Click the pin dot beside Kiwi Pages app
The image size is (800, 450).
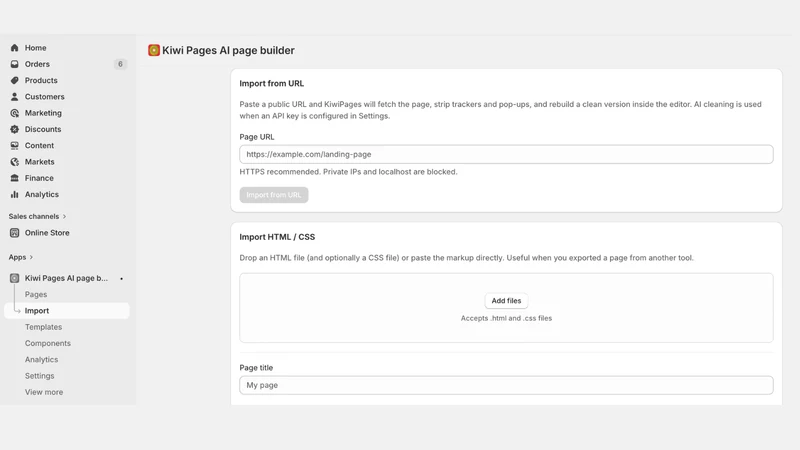pyautogui.click(x=121, y=279)
